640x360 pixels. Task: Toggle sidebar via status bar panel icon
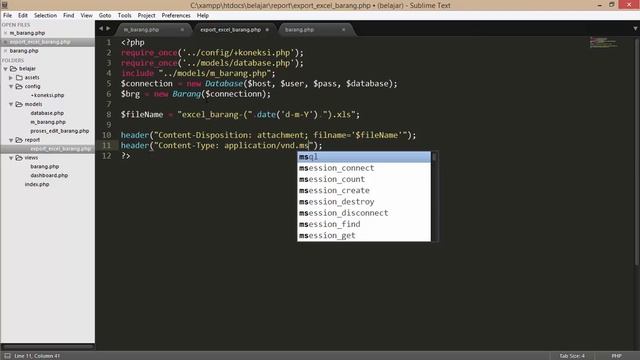click(7, 356)
